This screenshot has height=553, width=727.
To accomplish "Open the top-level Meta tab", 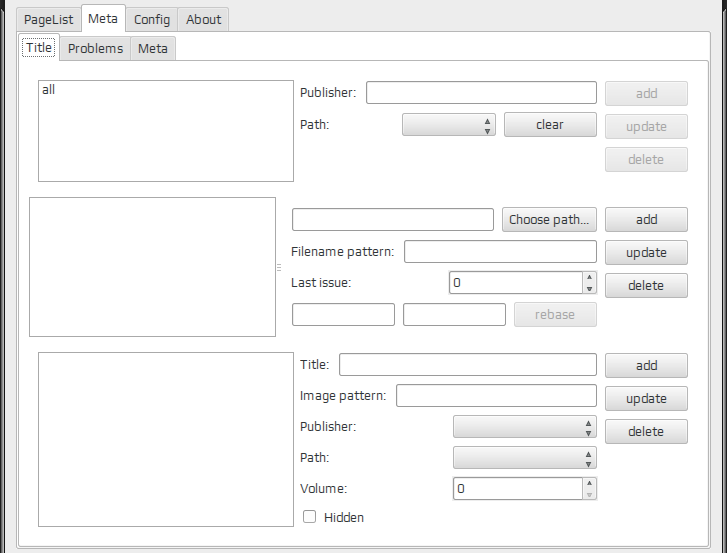I will tap(103, 19).
